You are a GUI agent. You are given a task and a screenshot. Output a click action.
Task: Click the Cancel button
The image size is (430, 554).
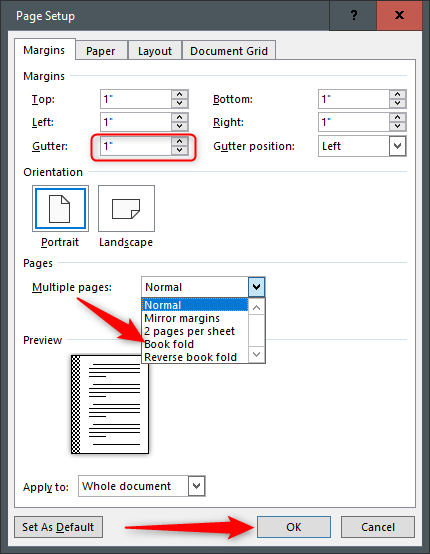[x=378, y=527]
